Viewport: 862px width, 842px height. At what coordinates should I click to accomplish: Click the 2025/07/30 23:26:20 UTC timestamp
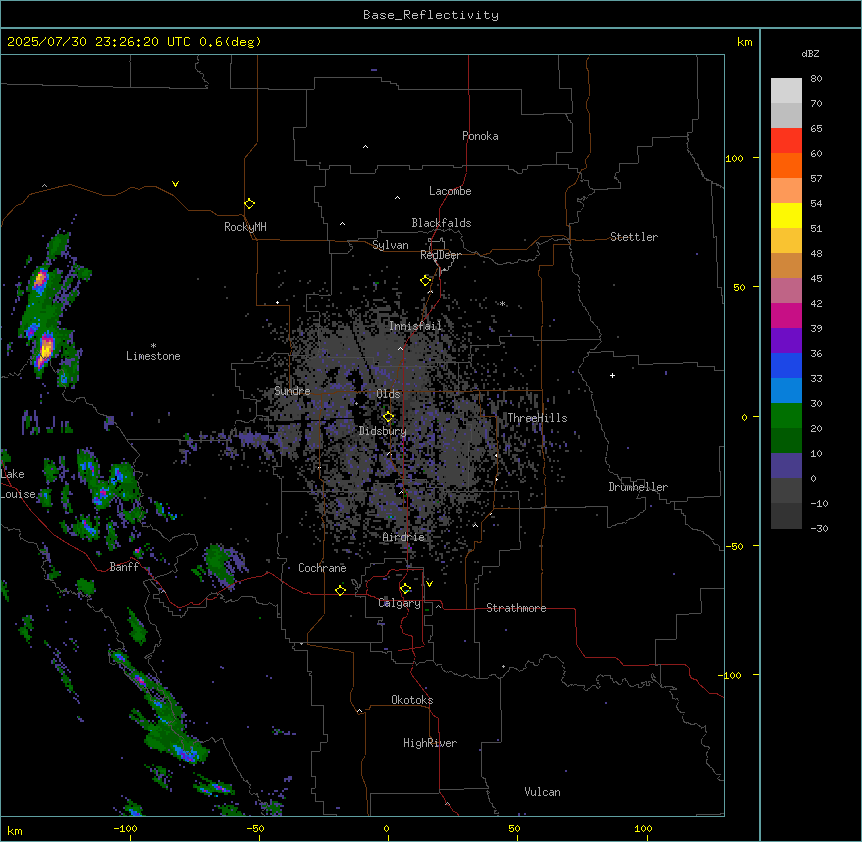[x=101, y=42]
